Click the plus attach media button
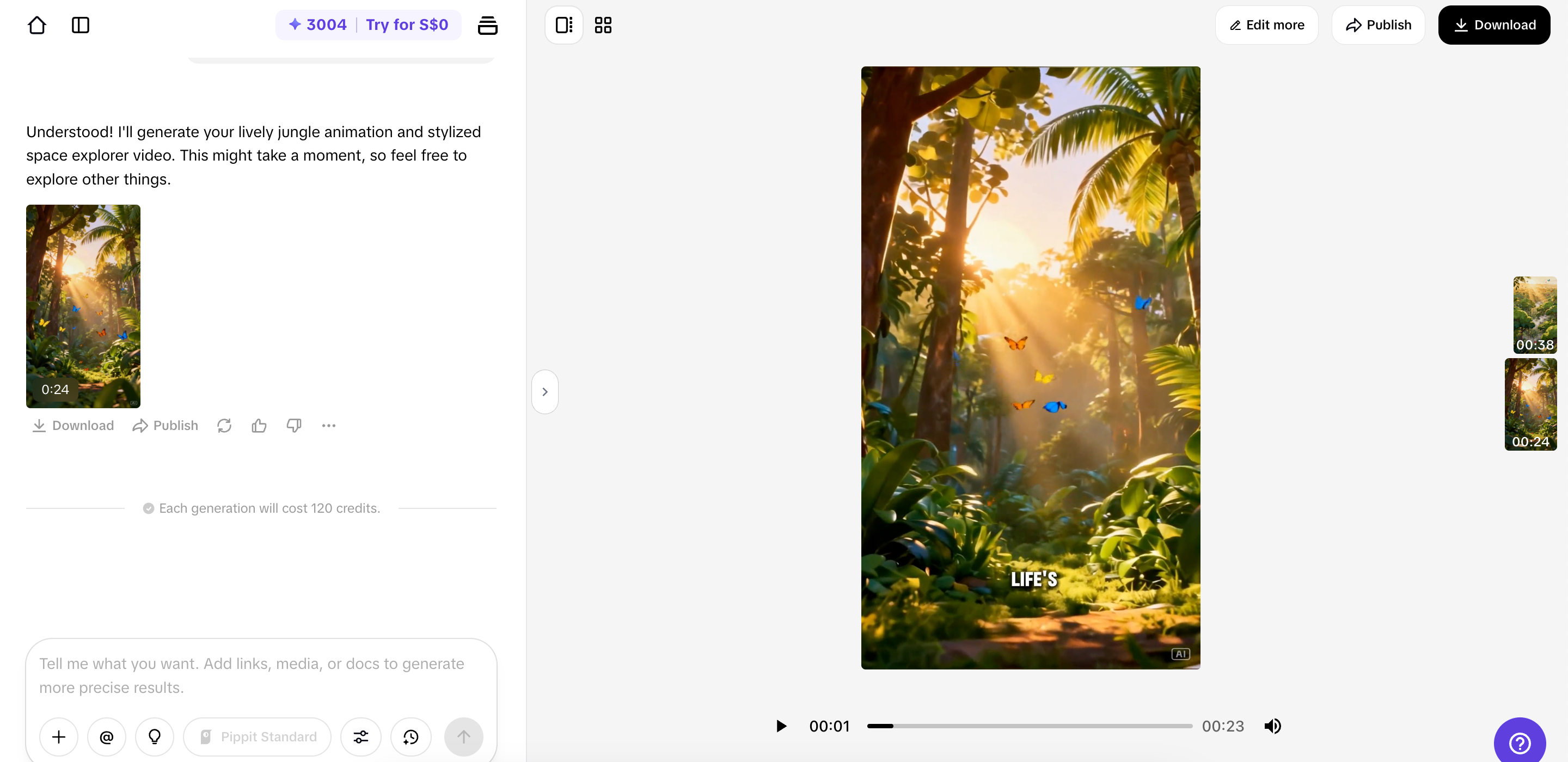The width and height of the screenshot is (1568, 762). 58,736
